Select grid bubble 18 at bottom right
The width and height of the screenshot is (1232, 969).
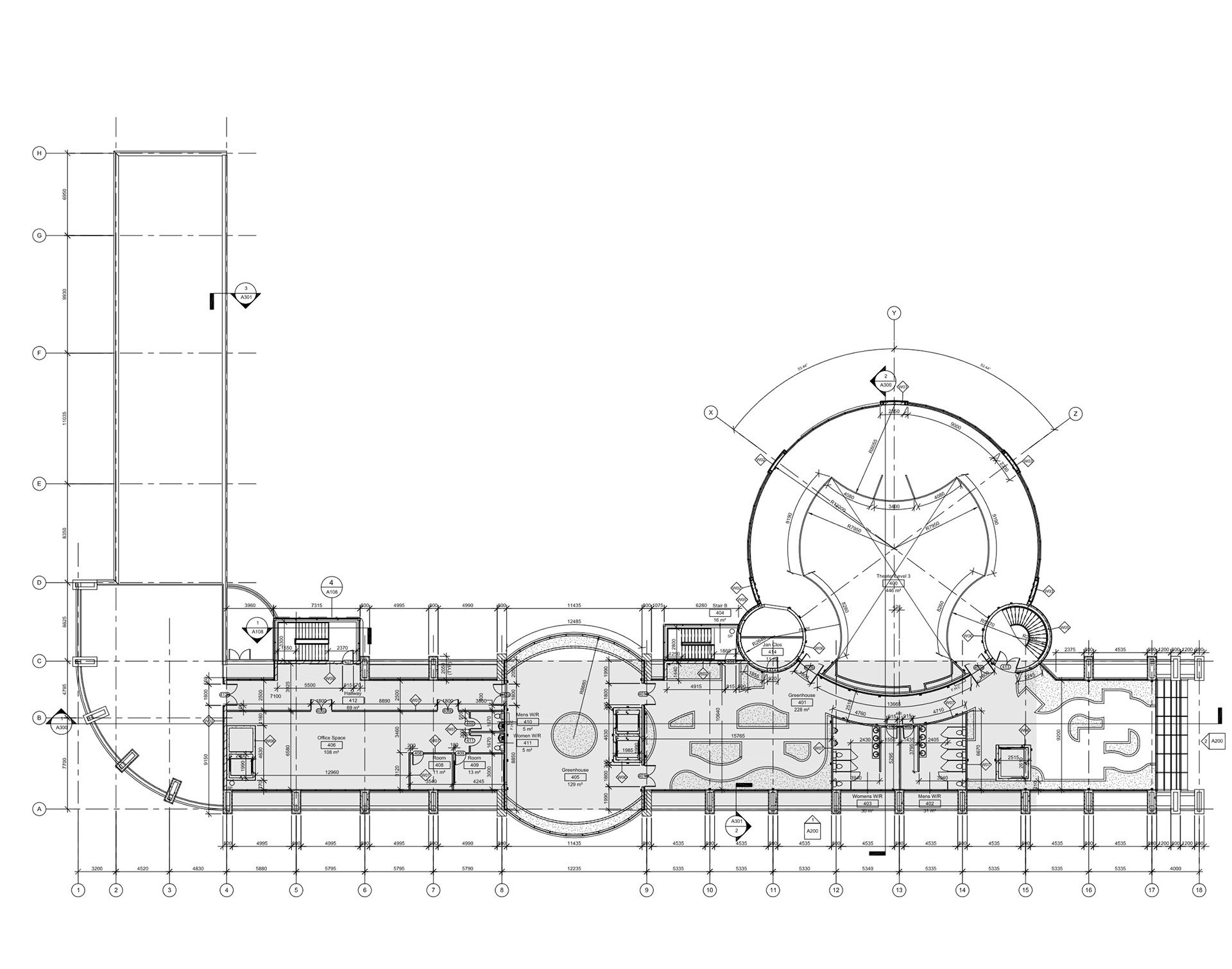[x=1198, y=890]
